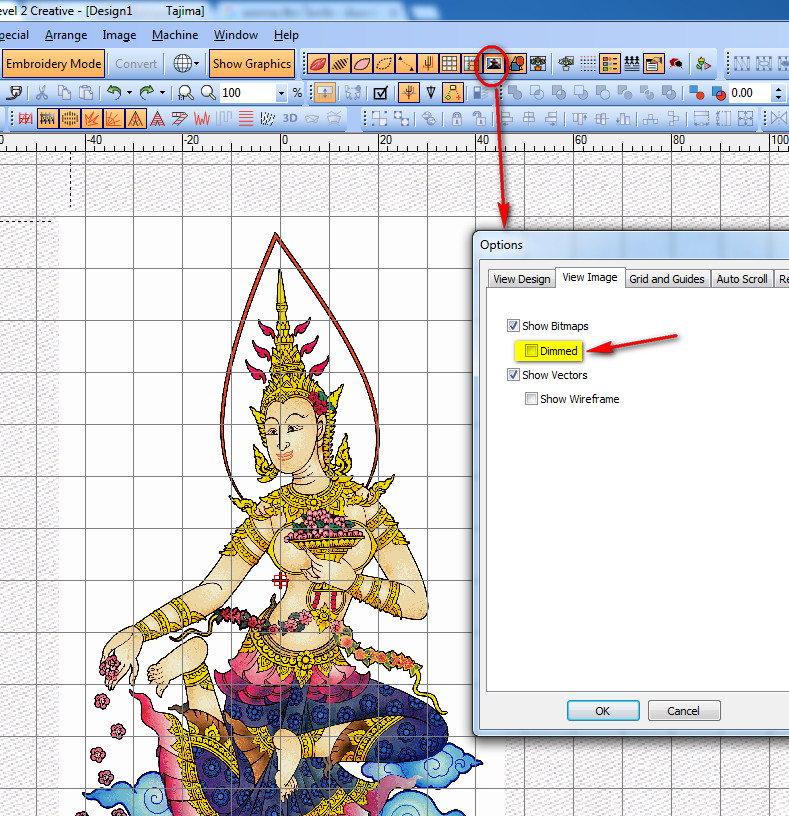Click the zoom value field showing 100
Screen dimensions: 789x816
tap(247, 93)
